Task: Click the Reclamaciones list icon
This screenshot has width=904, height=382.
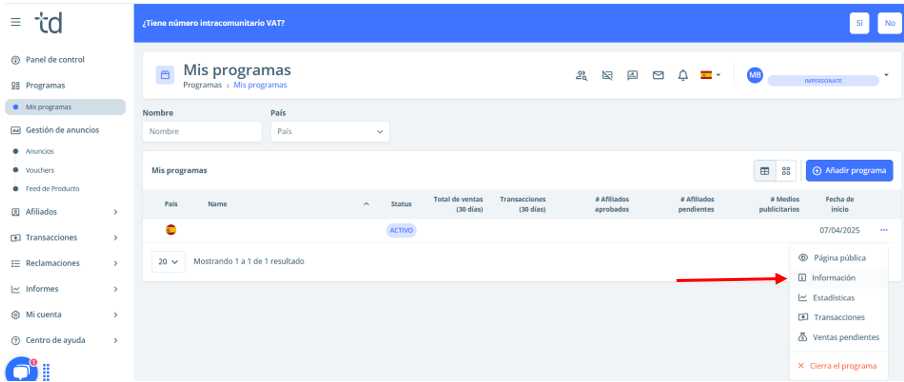Action: pyautogui.click(x=16, y=263)
